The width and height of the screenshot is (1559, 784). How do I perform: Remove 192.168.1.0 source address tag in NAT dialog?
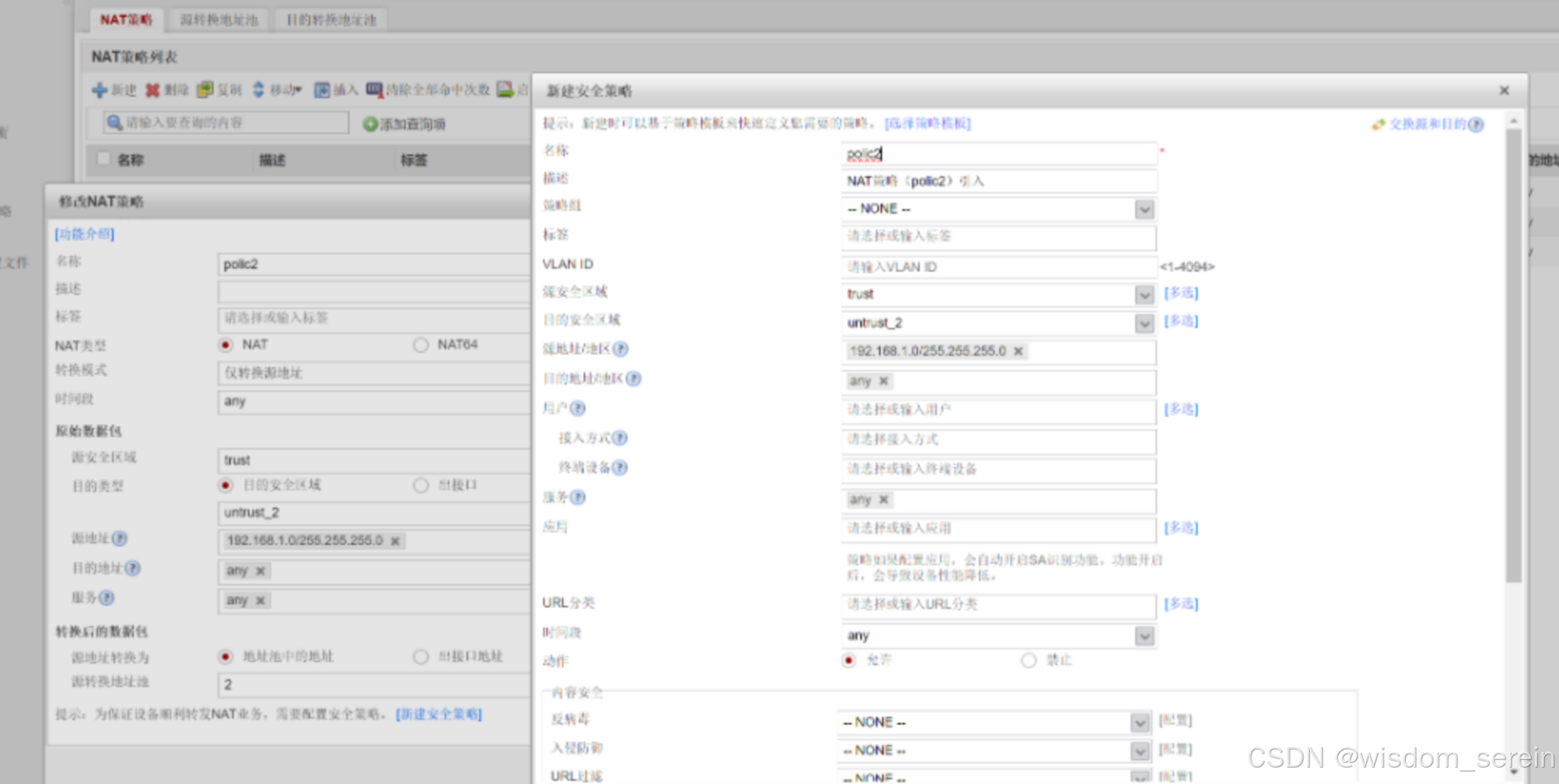(x=395, y=540)
